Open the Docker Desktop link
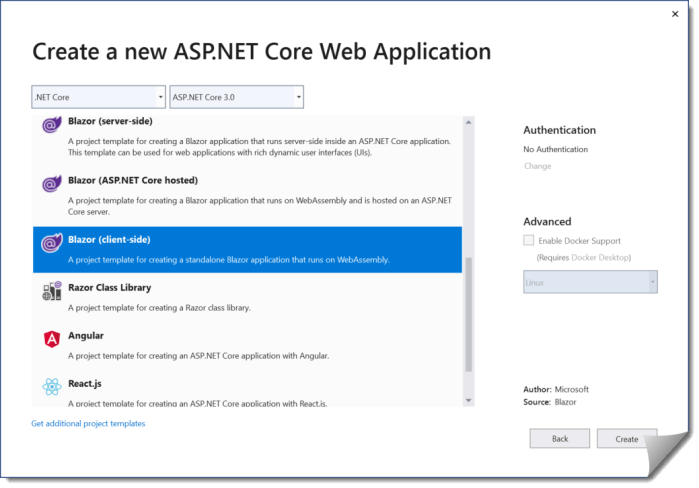 tap(599, 258)
